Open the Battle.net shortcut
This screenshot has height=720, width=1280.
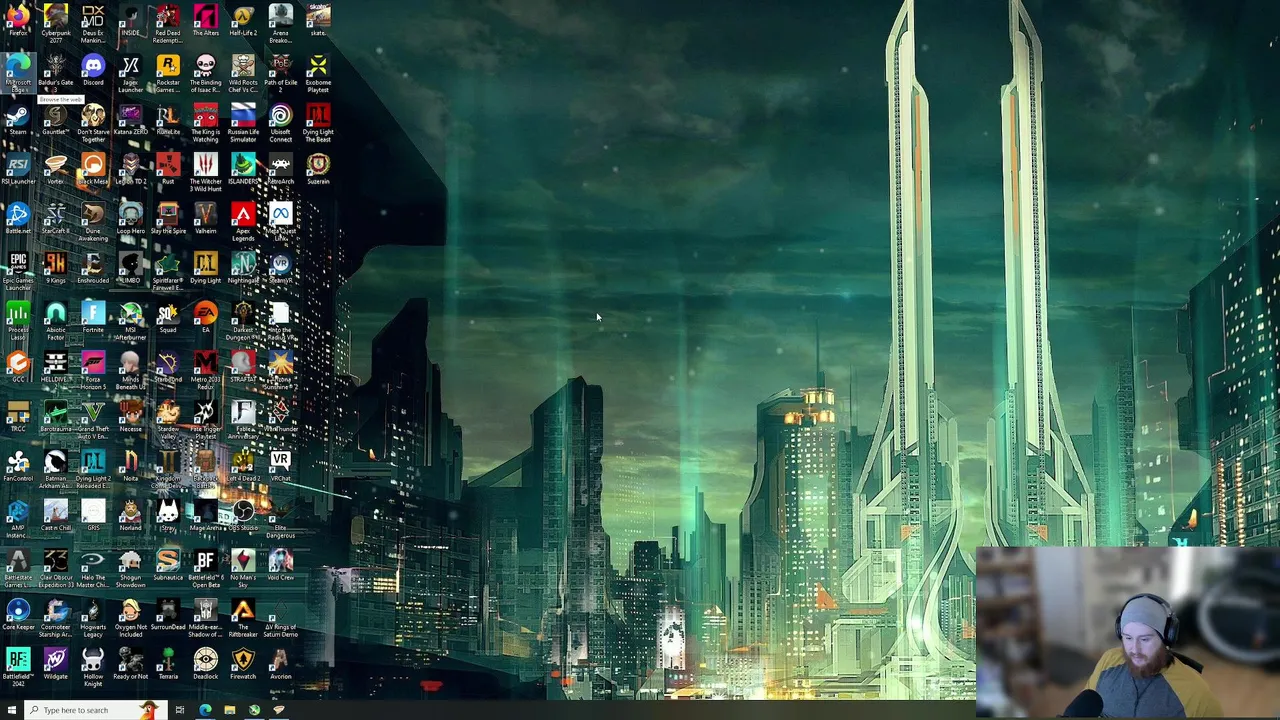tap(18, 219)
